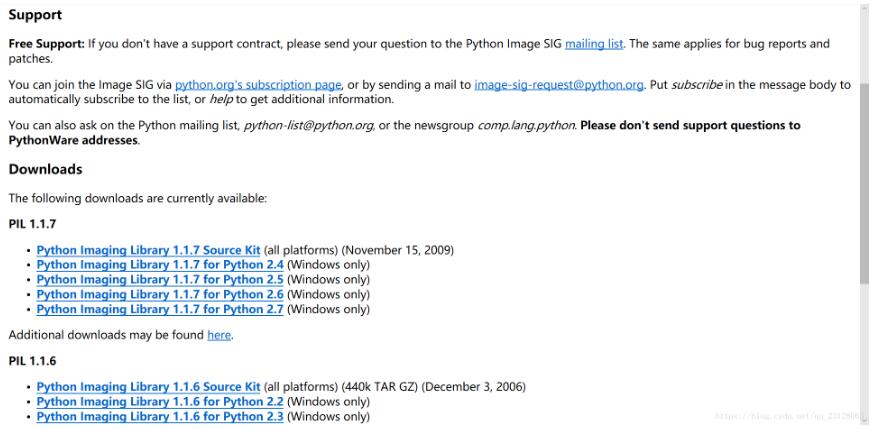Click the Support section heading
870x430 pixels.
35,15
